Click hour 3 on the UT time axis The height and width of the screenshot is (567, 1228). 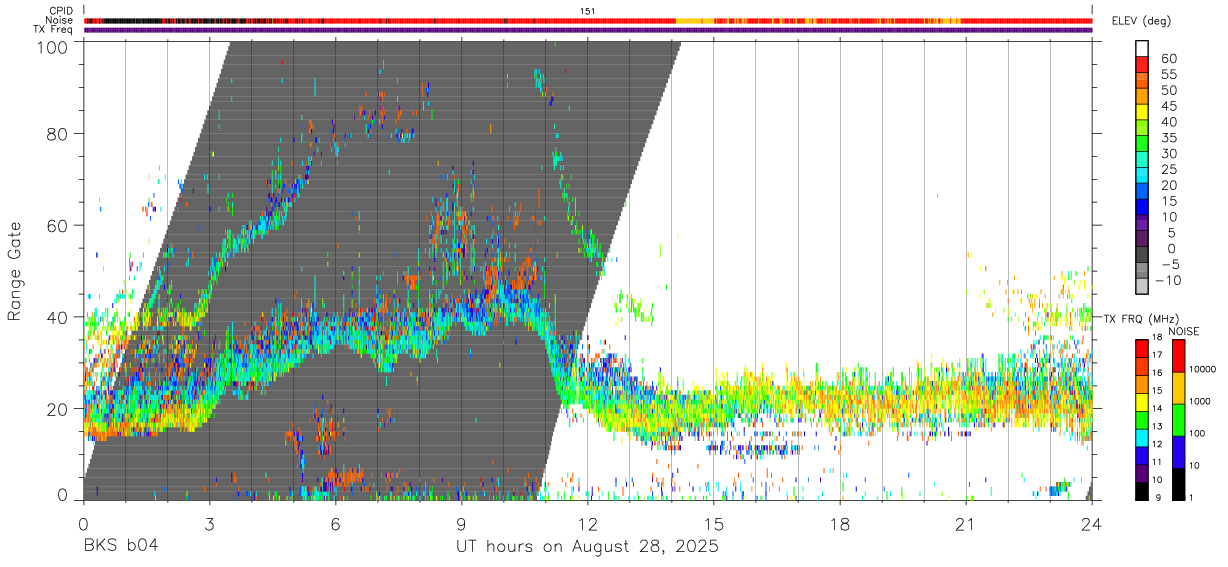click(x=209, y=523)
